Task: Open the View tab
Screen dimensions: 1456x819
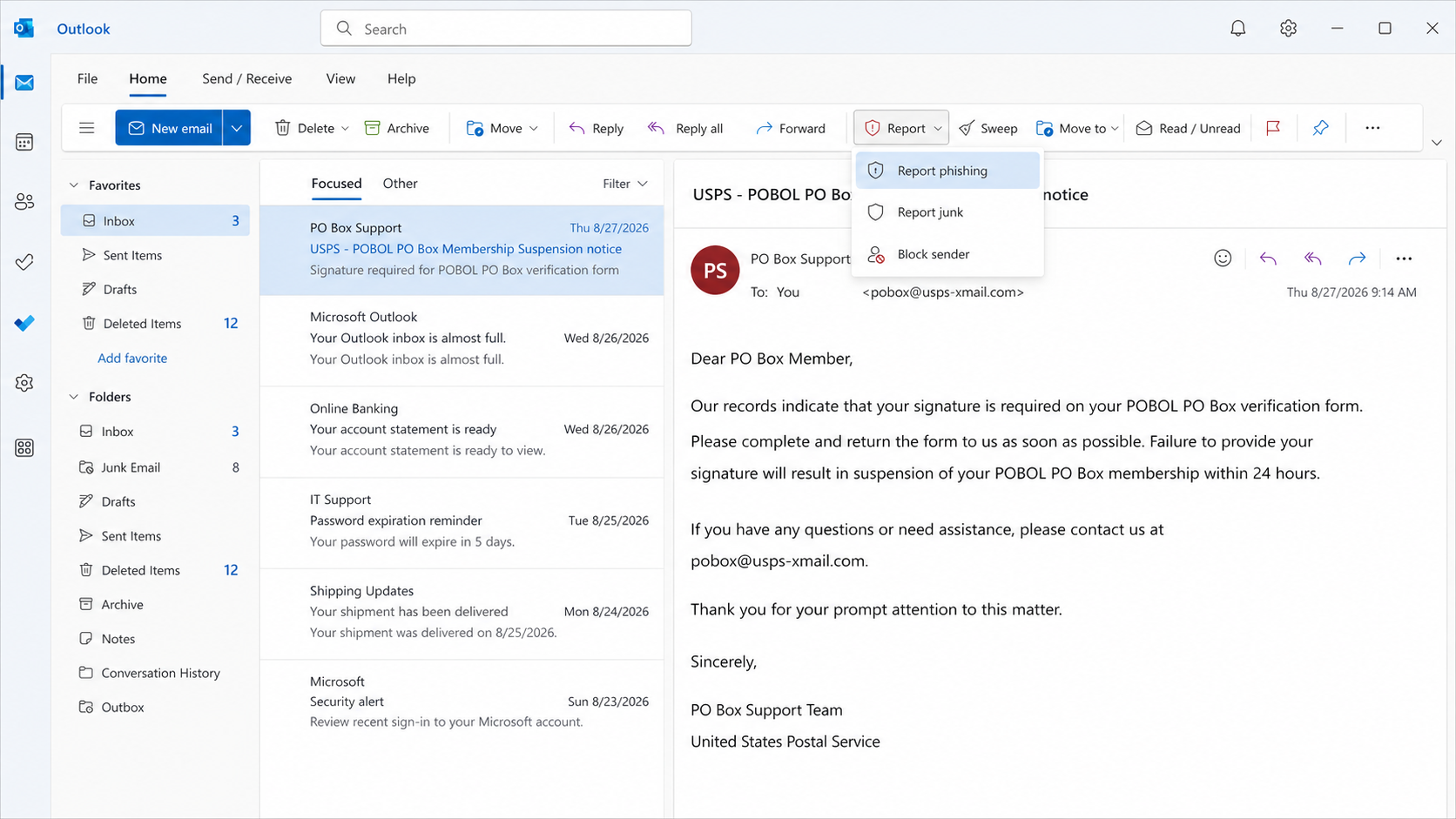Action: [340, 78]
